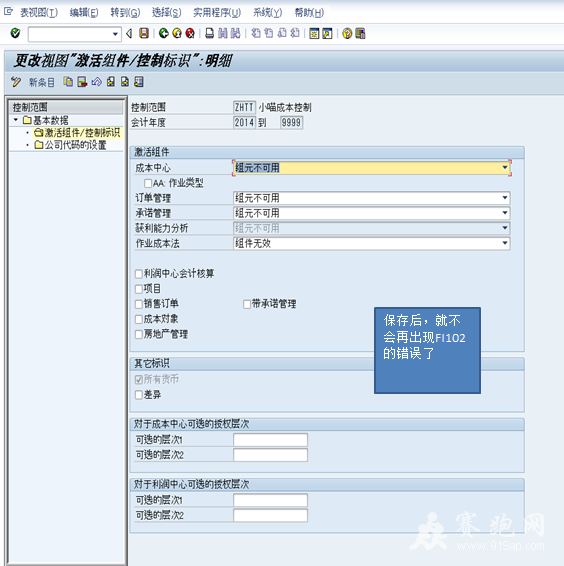Viewport: 564px width, 566px height.
Task: Open the 成本中心 dropdown list
Action: click(505, 167)
